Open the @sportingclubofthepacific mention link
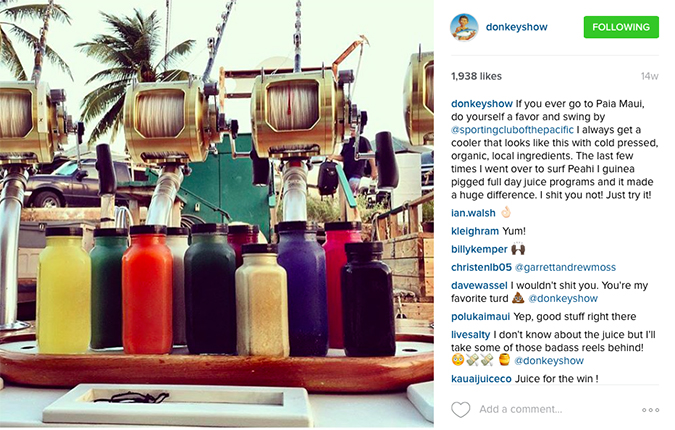The image size is (675, 430). [x=512, y=130]
